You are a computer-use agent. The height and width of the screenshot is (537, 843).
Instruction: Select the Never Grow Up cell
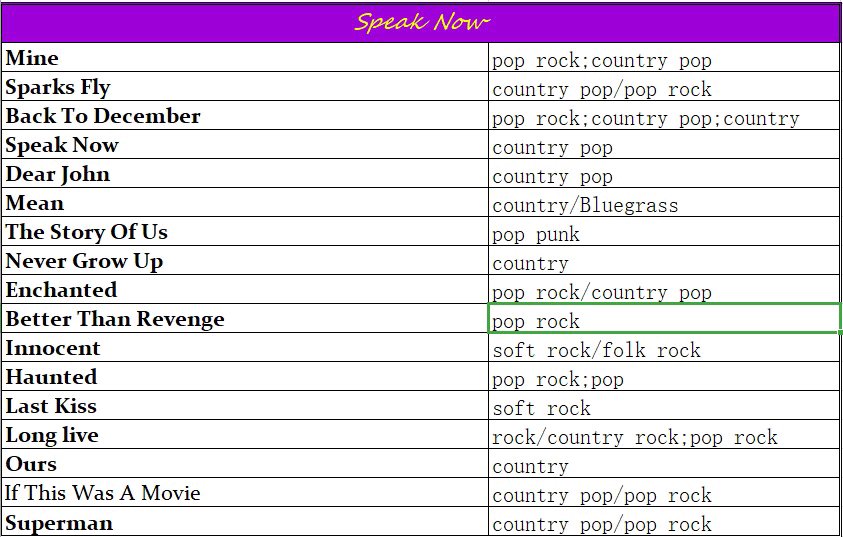pos(245,260)
